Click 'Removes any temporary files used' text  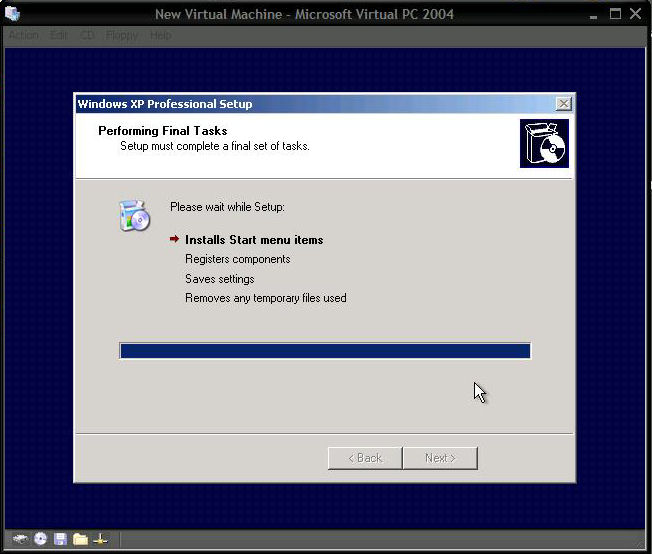266,298
